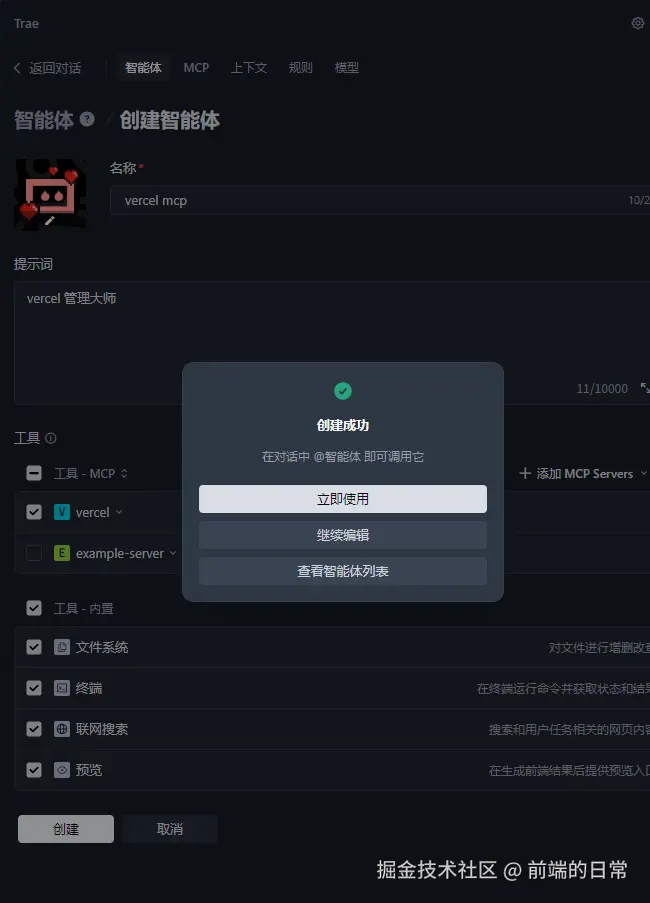
Task: Uncheck the 联网搜索 tool checkbox
Action: click(x=34, y=729)
